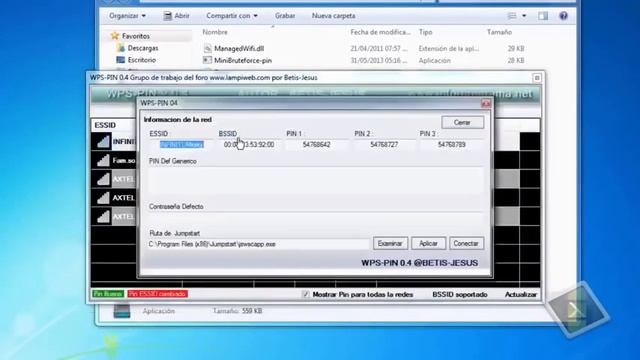Click the Aplicar button
The height and width of the screenshot is (360, 640).
[428, 243]
